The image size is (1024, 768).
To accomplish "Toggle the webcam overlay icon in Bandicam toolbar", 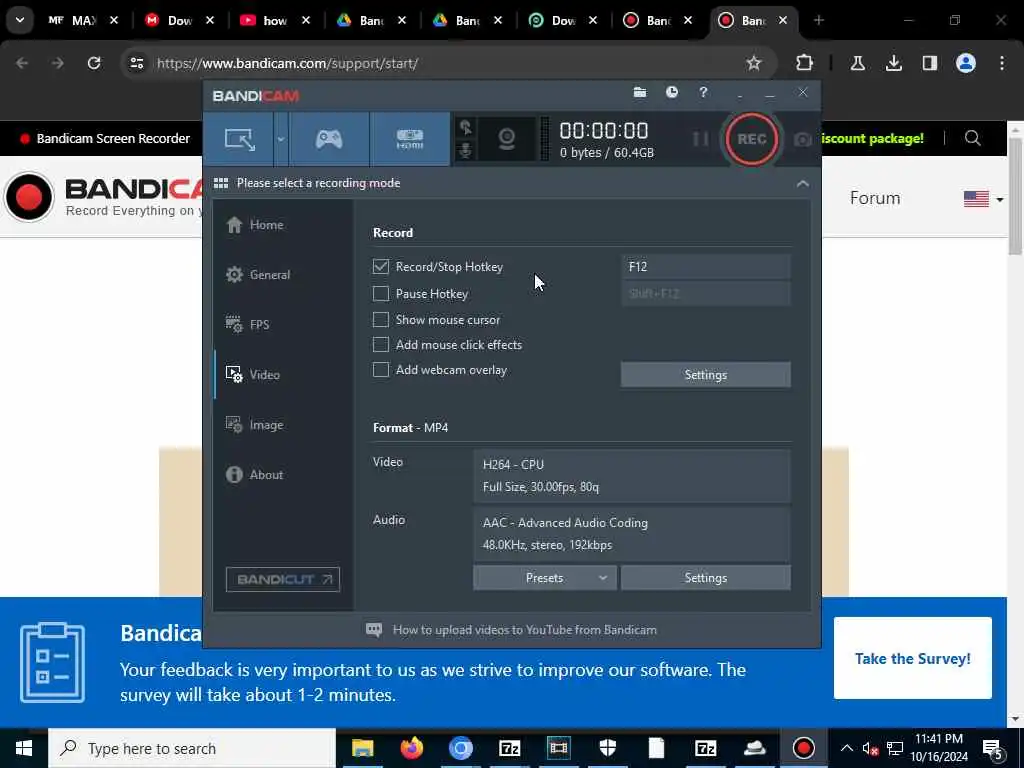I will coord(507,139).
